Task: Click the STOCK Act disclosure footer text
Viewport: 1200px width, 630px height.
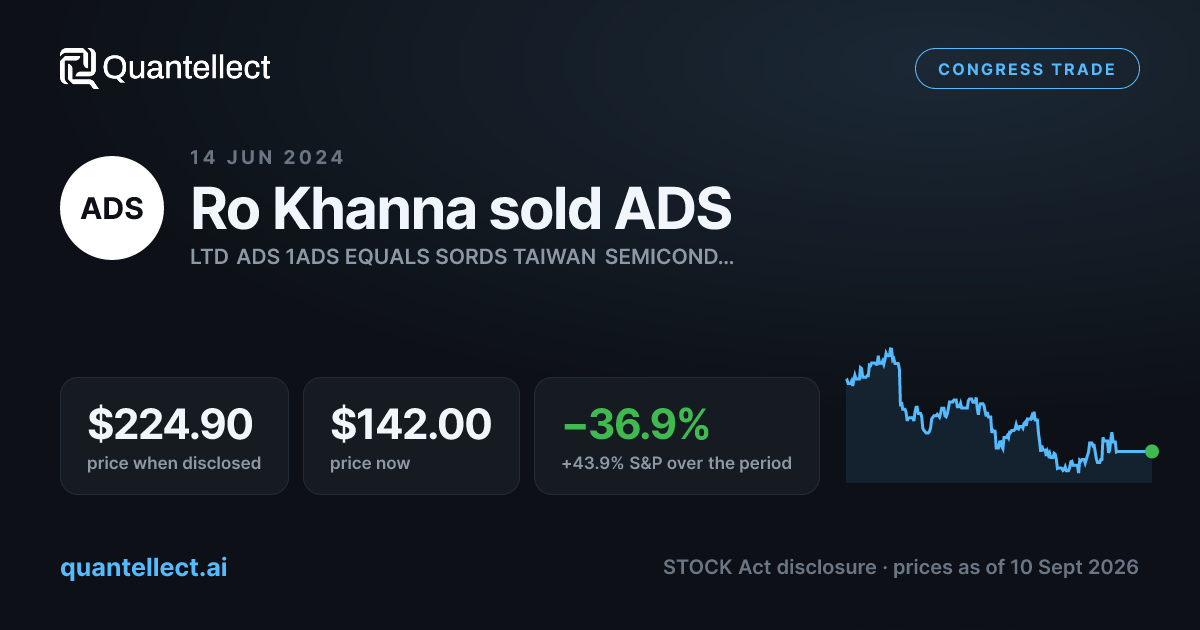Action: tap(769, 567)
